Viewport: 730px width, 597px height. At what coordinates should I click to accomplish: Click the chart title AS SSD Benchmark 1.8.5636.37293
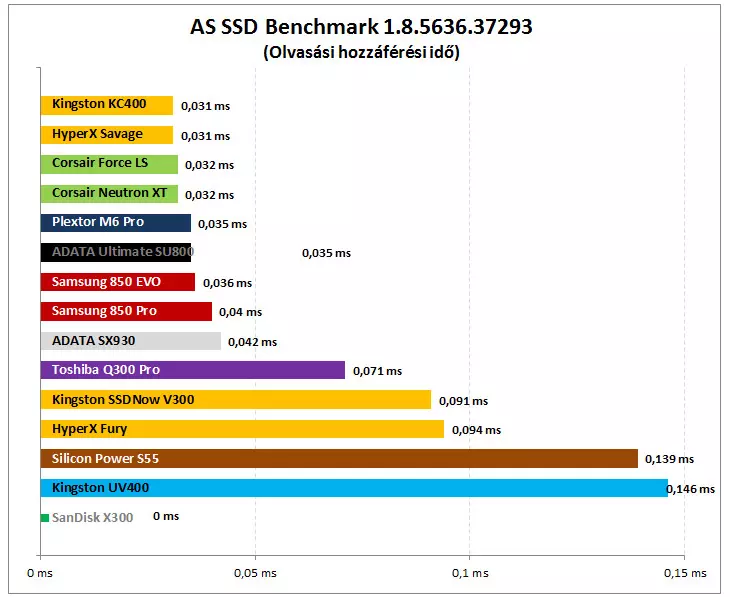click(361, 27)
